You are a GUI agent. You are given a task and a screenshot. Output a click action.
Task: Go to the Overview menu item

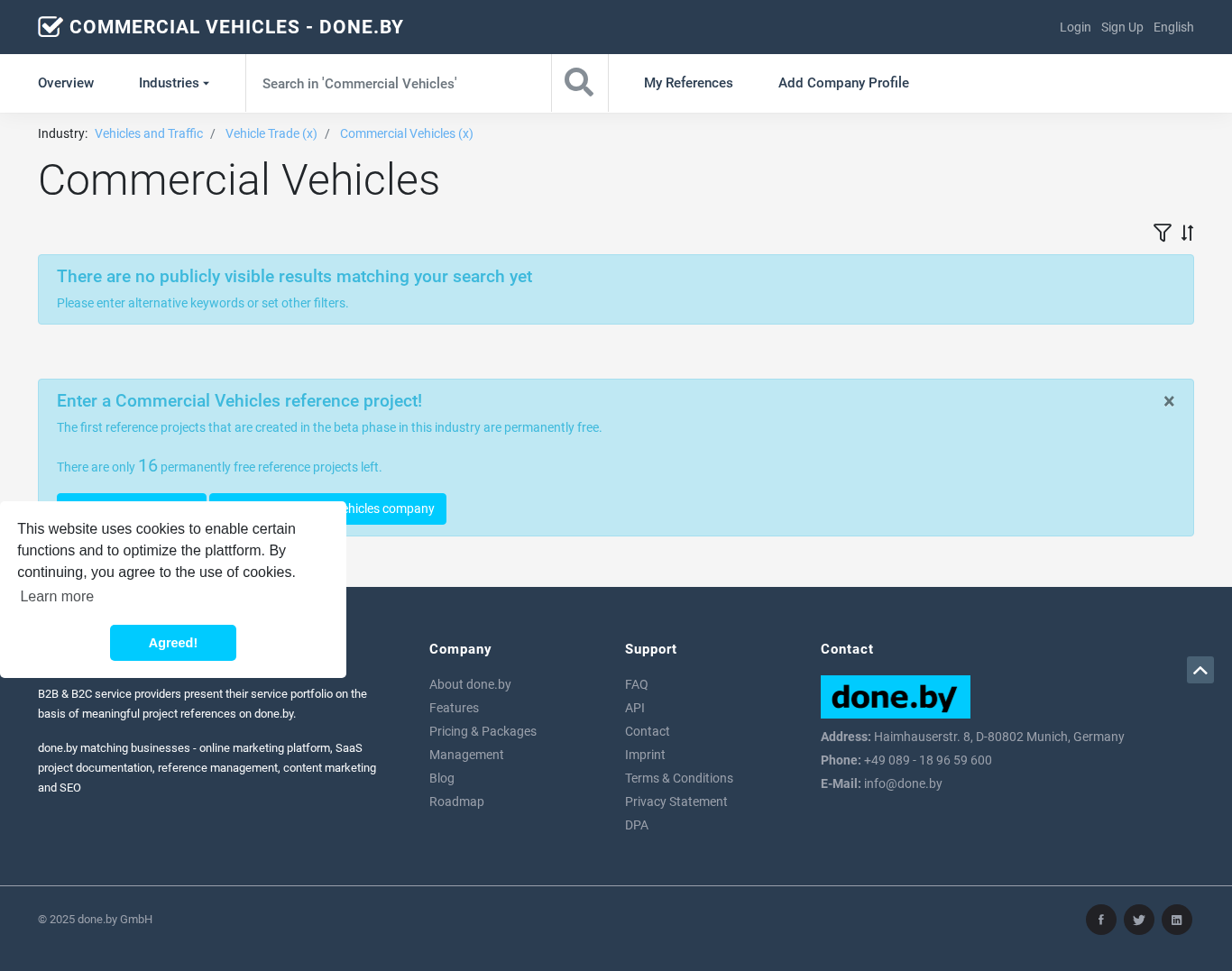[66, 83]
